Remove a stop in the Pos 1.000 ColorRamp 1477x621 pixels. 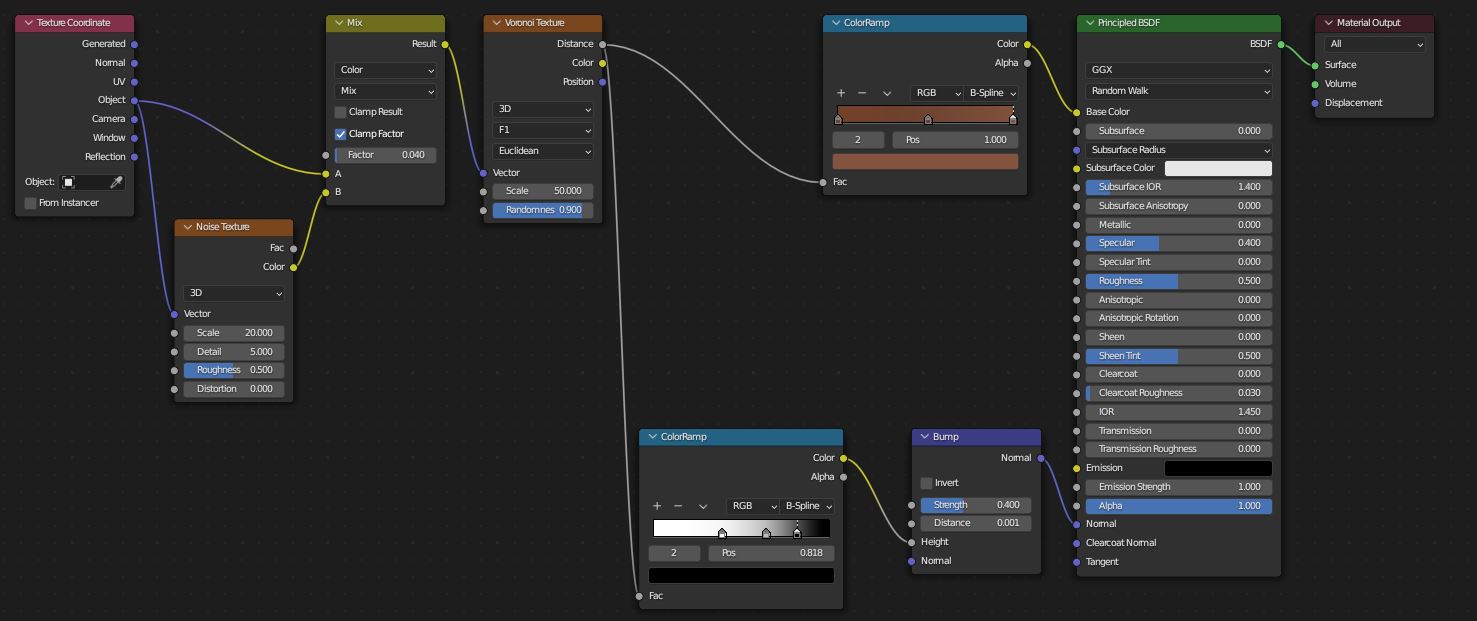(x=862, y=93)
